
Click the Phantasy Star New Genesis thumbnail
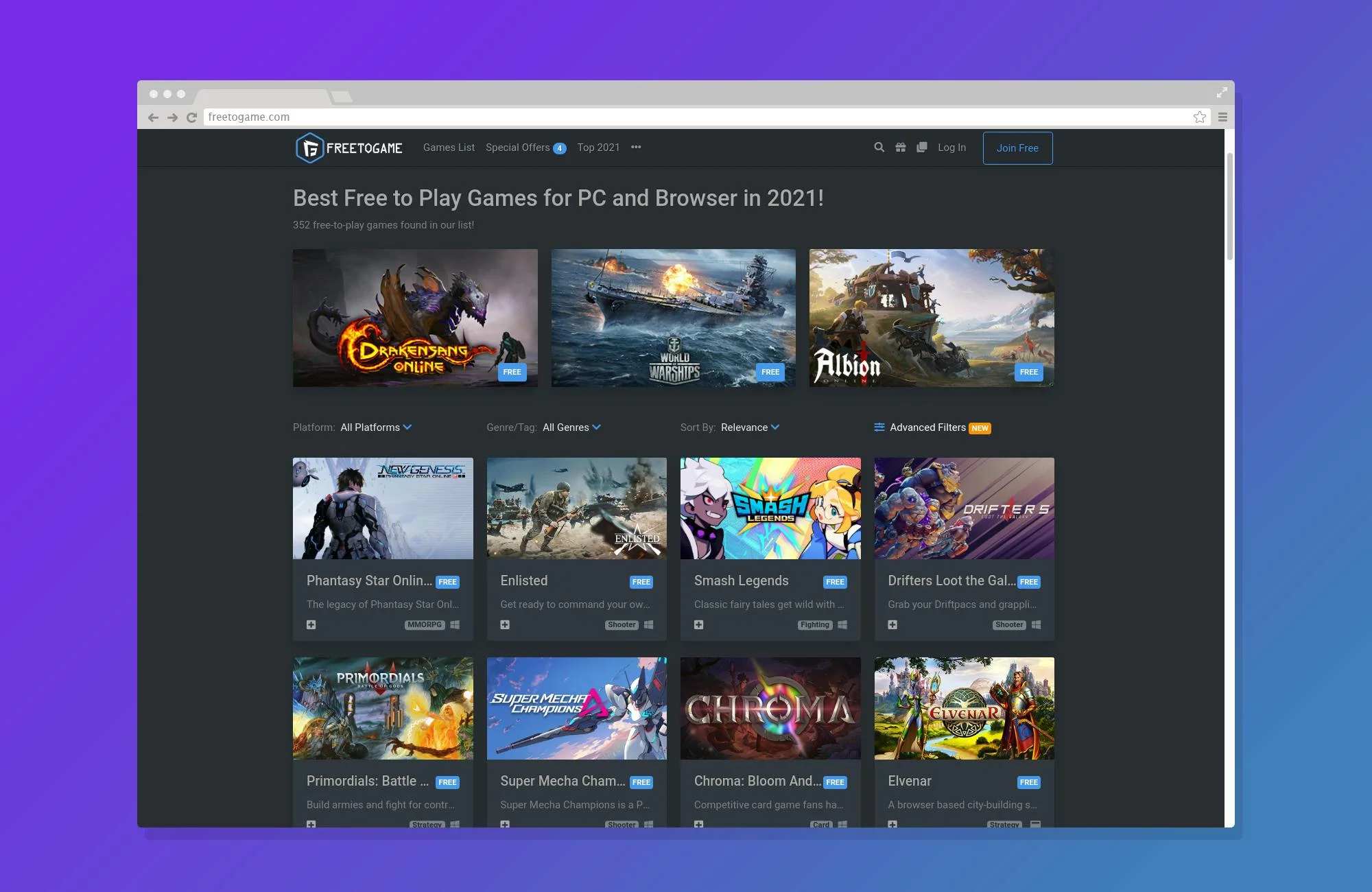click(x=383, y=508)
